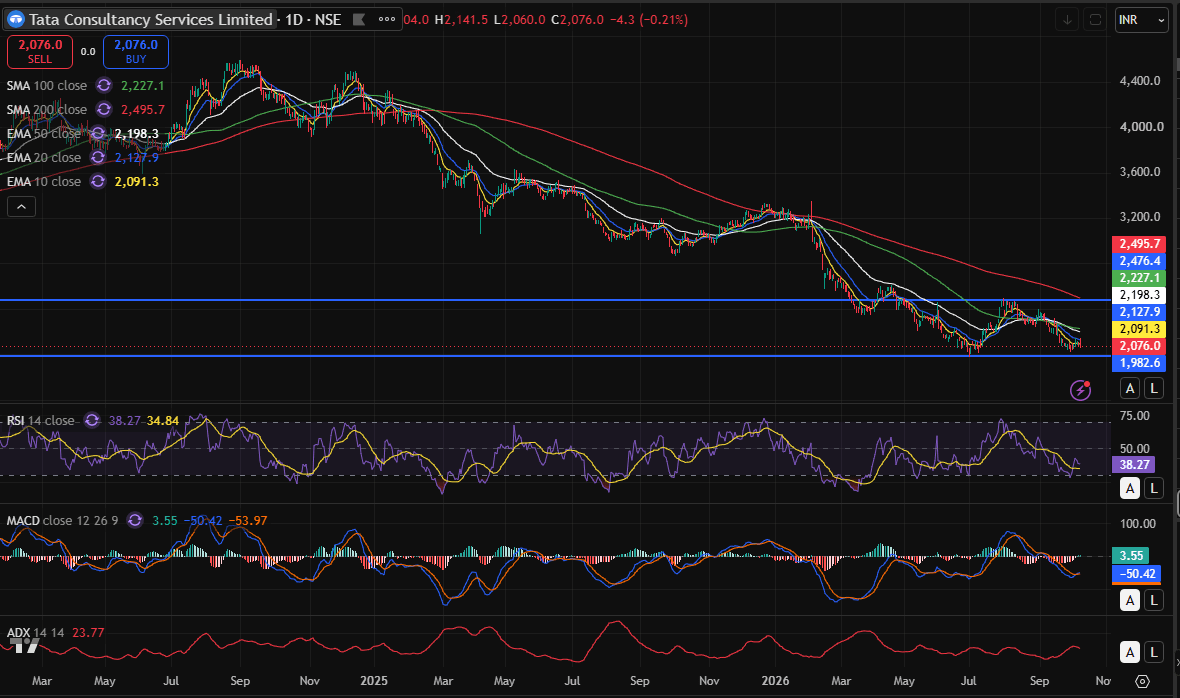
Task: Toggle log scale L in RSI pane
Action: [1154, 488]
